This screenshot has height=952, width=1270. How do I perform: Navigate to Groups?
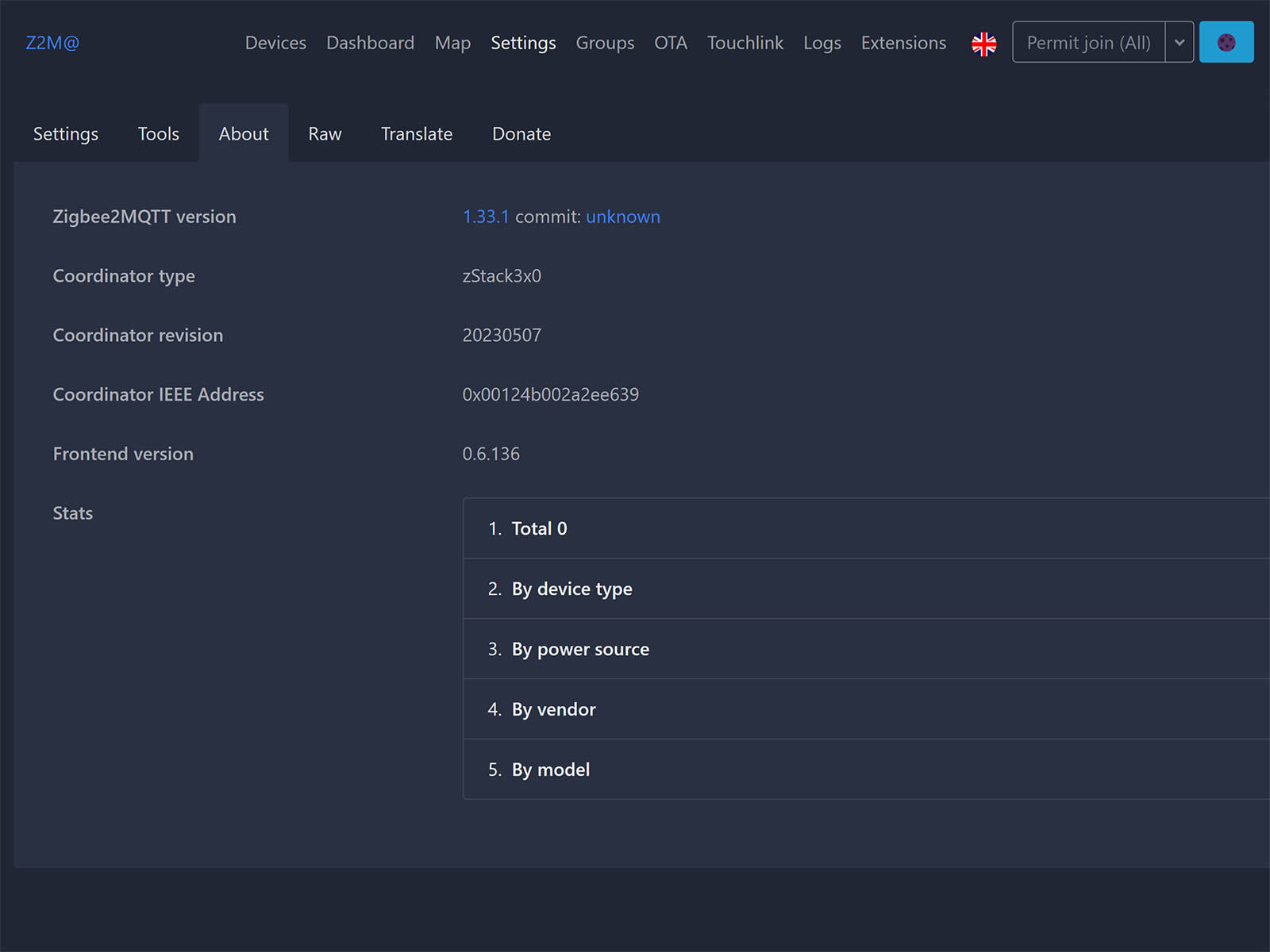coord(605,43)
